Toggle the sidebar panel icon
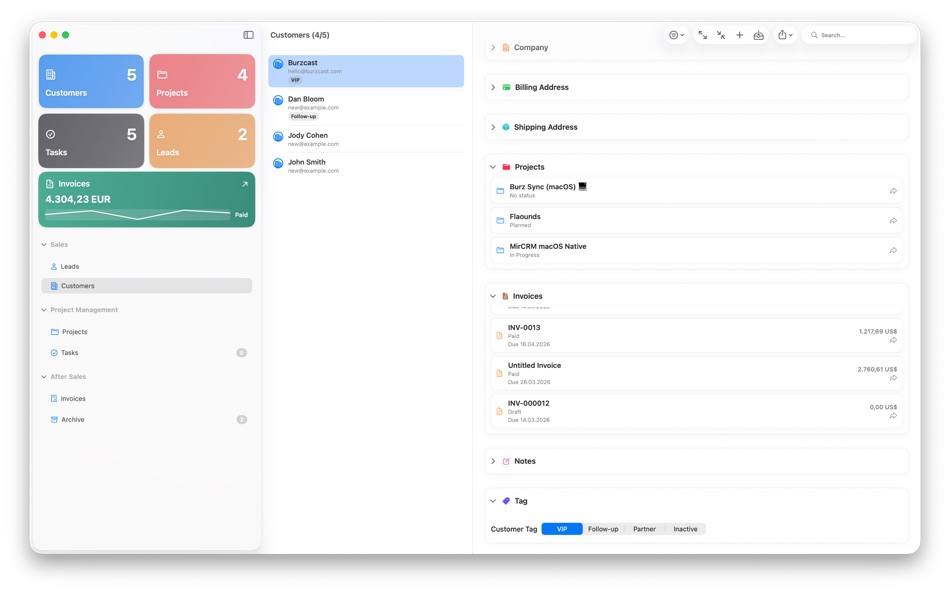950x594 pixels. (248, 35)
